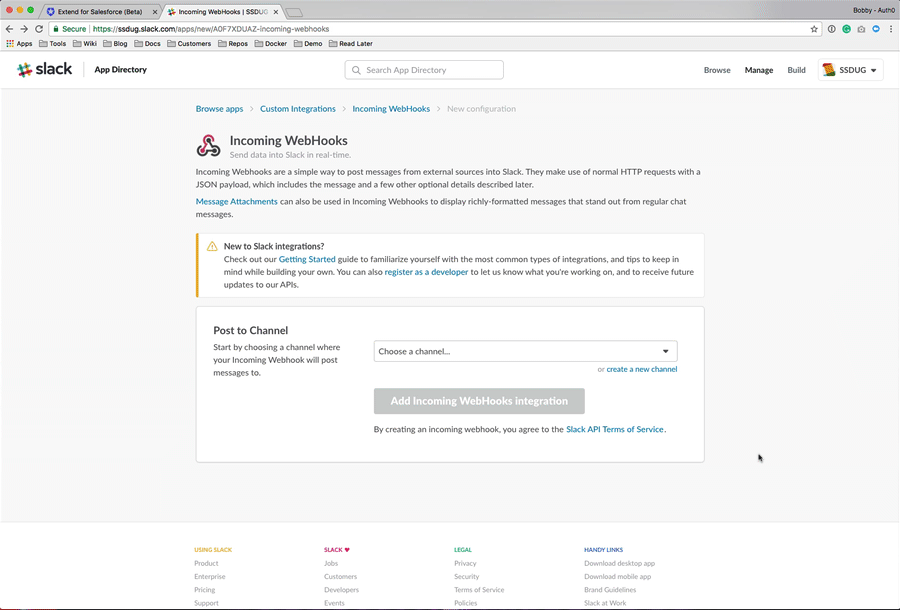Image resolution: width=900 pixels, height=610 pixels.
Task: Open Download mobile app footer link
Action: [x=618, y=577]
